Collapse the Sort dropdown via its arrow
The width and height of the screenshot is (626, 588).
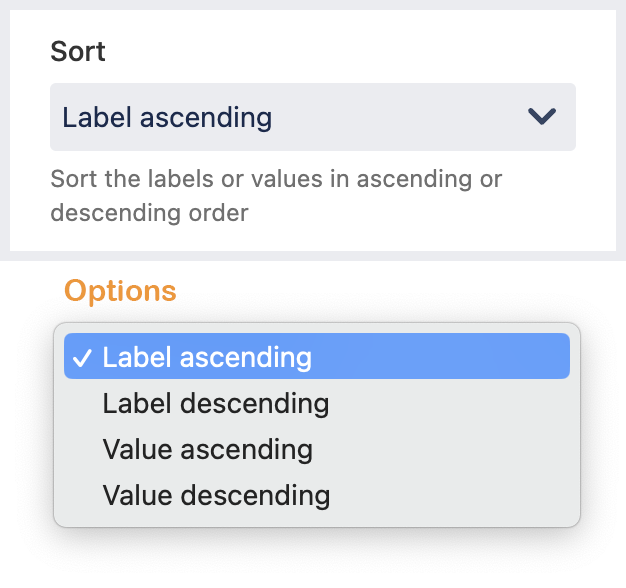tap(541, 117)
